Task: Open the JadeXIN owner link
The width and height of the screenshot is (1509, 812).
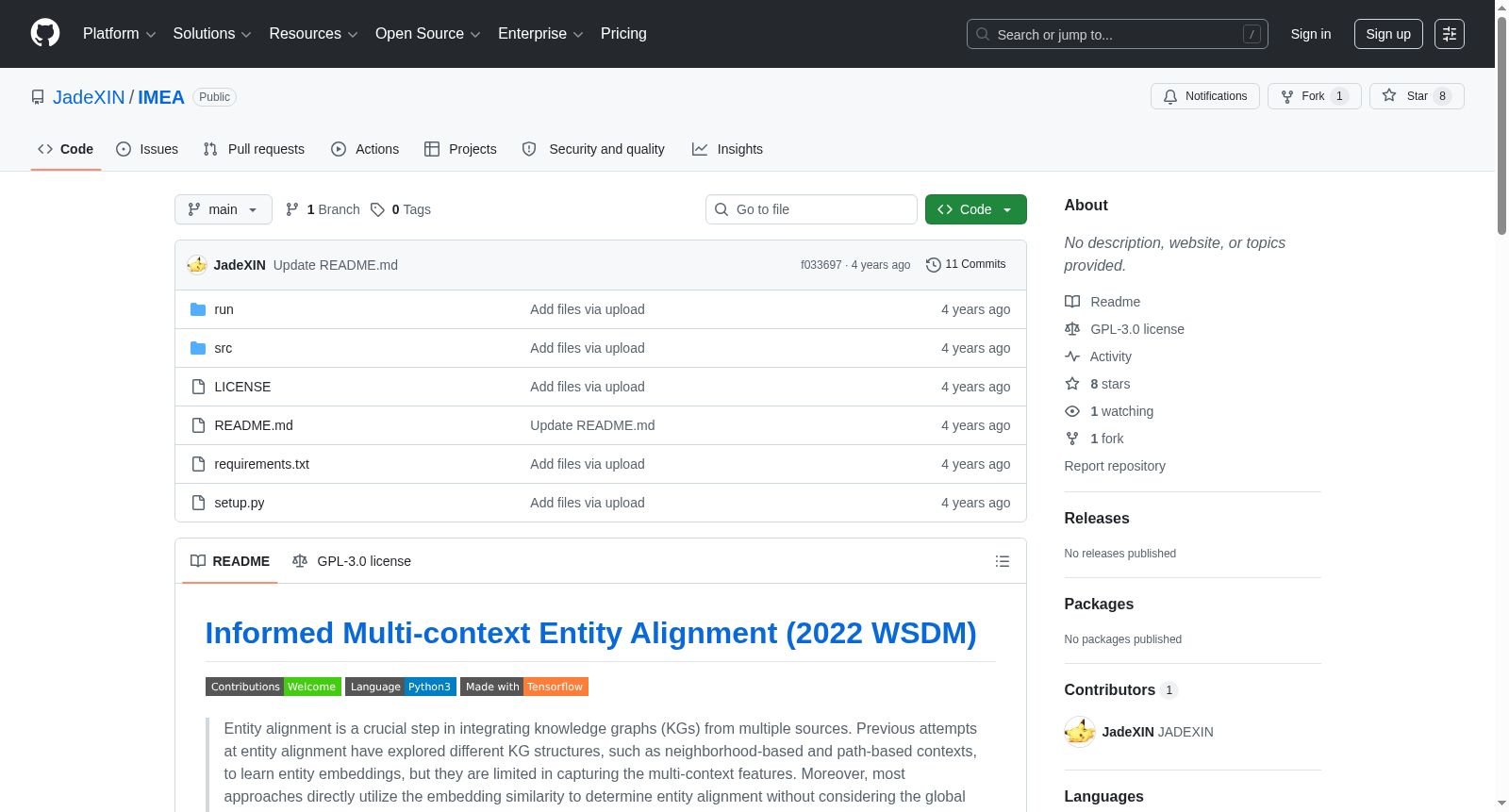Action: (x=89, y=97)
